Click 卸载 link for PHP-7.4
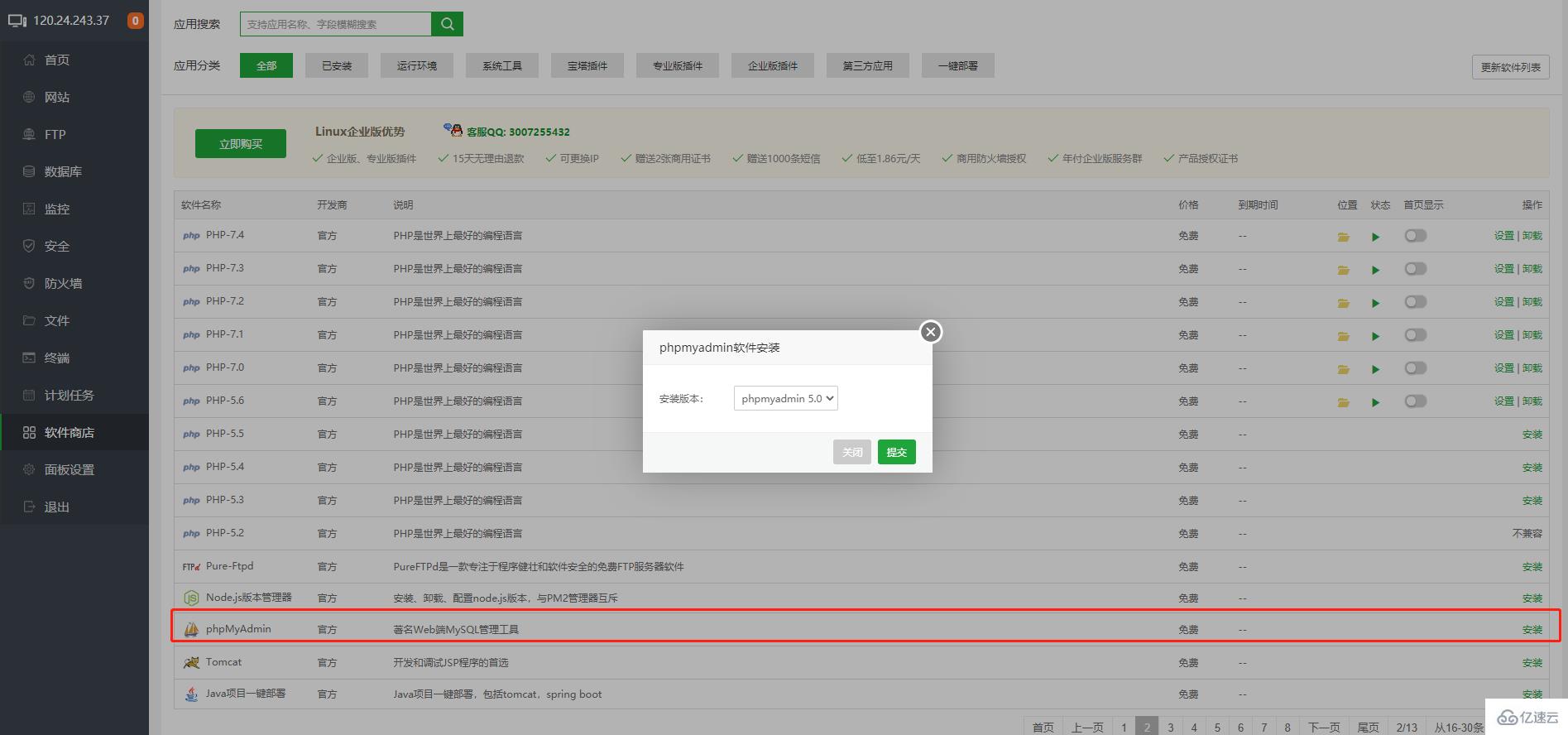1568x735 pixels. pos(1532,236)
